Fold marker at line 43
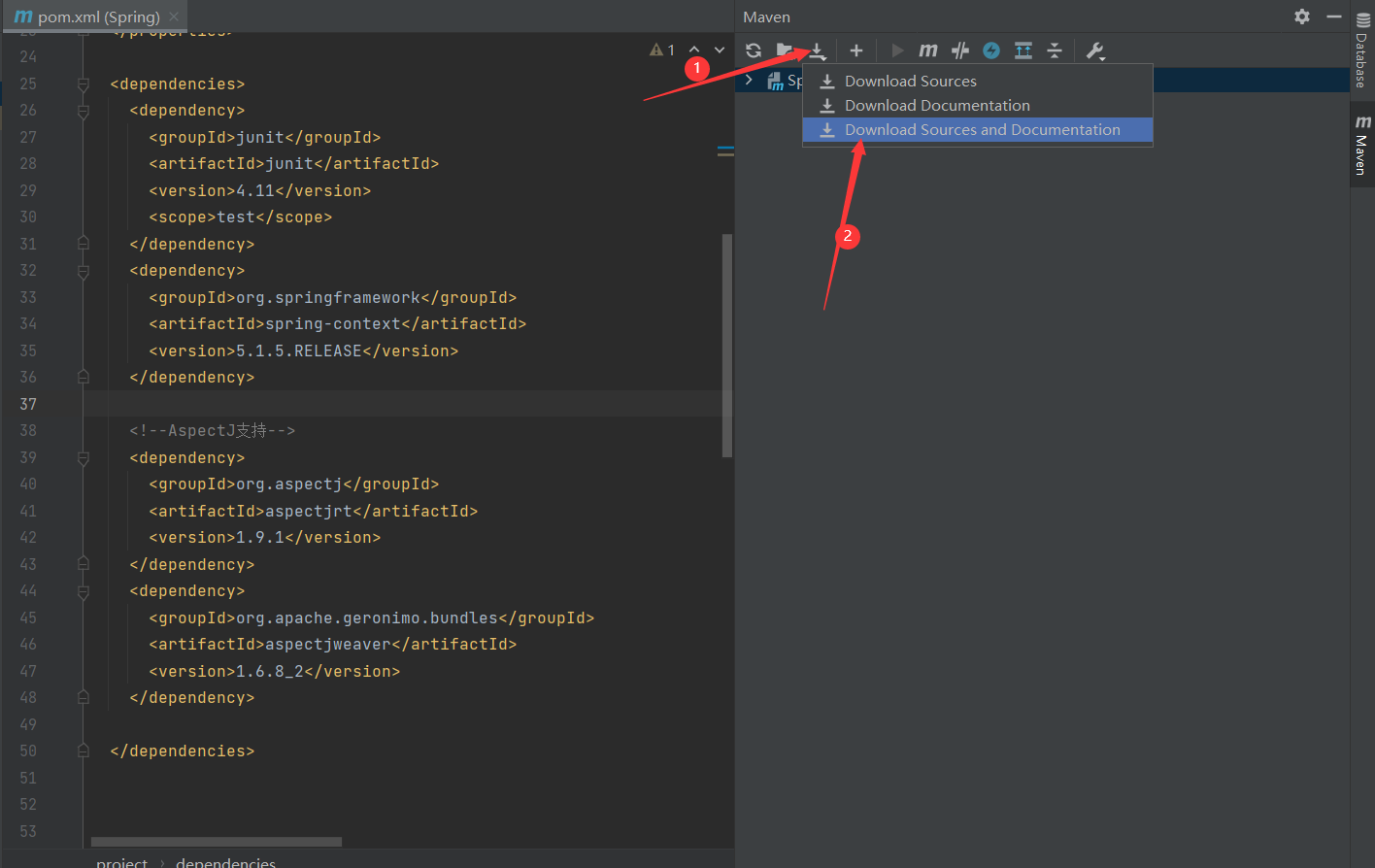This screenshot has height=868, width=1375. pos(84,564)
